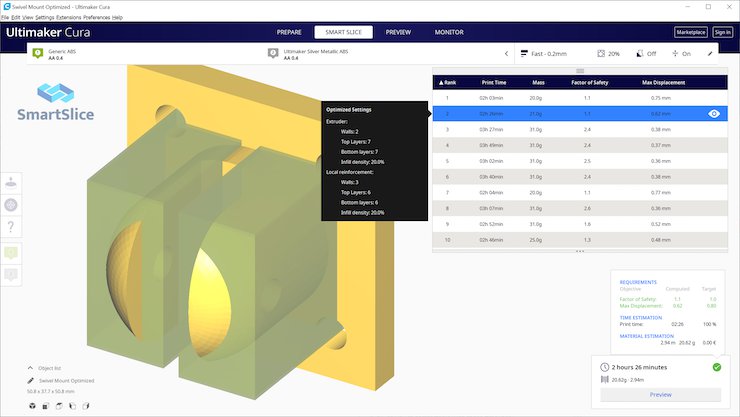Click the drag handle above the results table
The height and width of the screenshot is (417, 740).
[580, 71]
